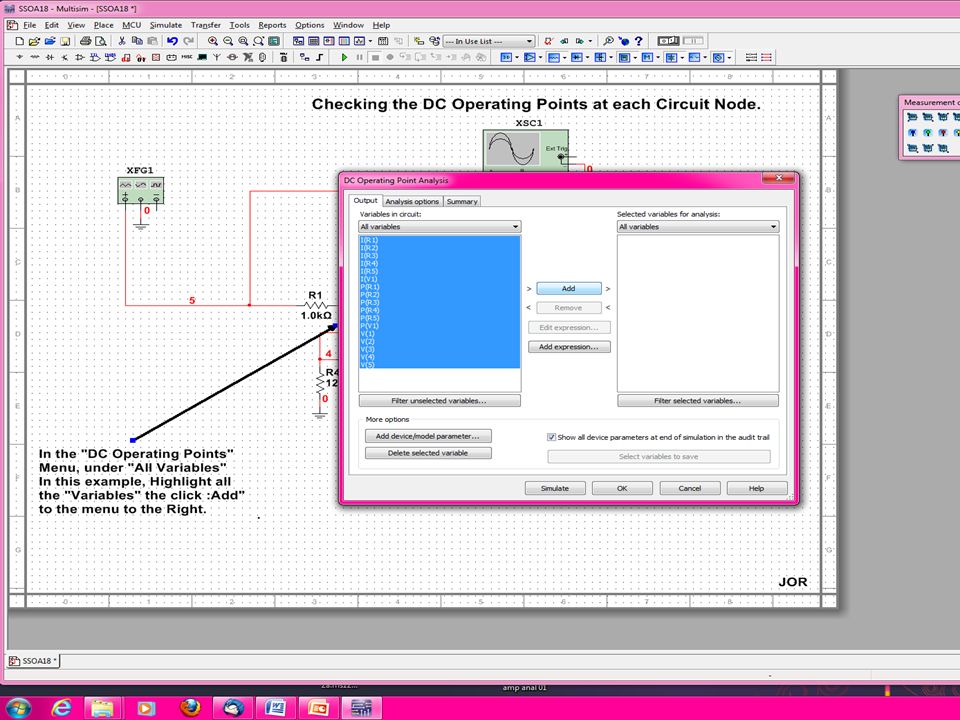Click the Stop simulation square button
Image resolution: width=960 pixels, height=720 pixels.
(x=375, y=57)
